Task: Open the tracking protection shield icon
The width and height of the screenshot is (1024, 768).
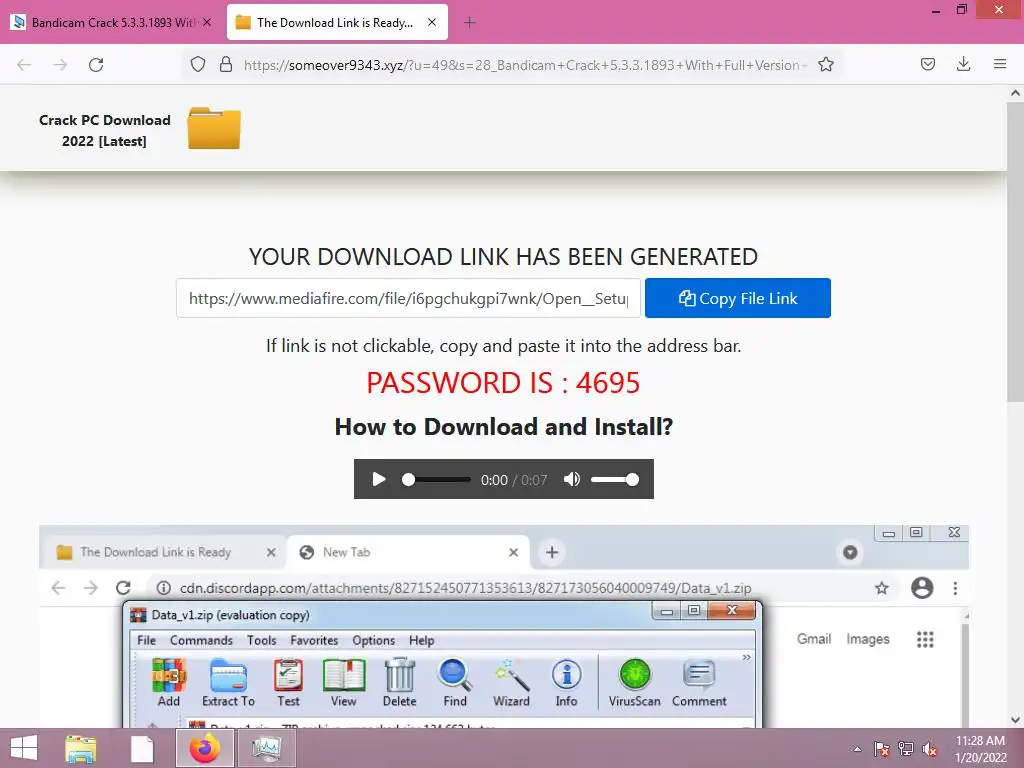Action: coord(198,65)
